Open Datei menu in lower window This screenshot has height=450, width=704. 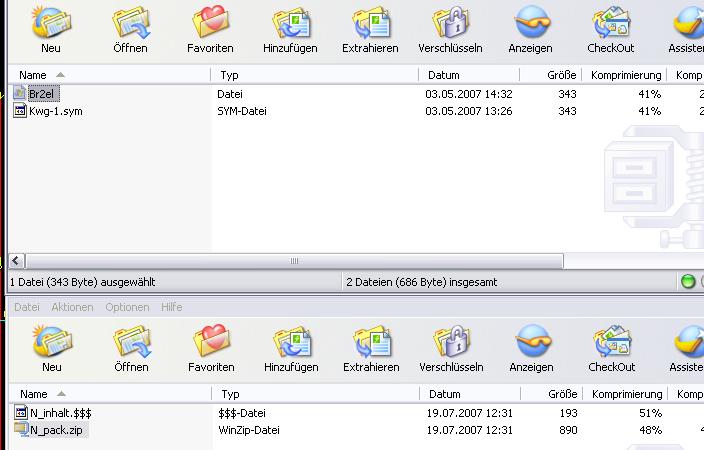click(x=26, y=307)
